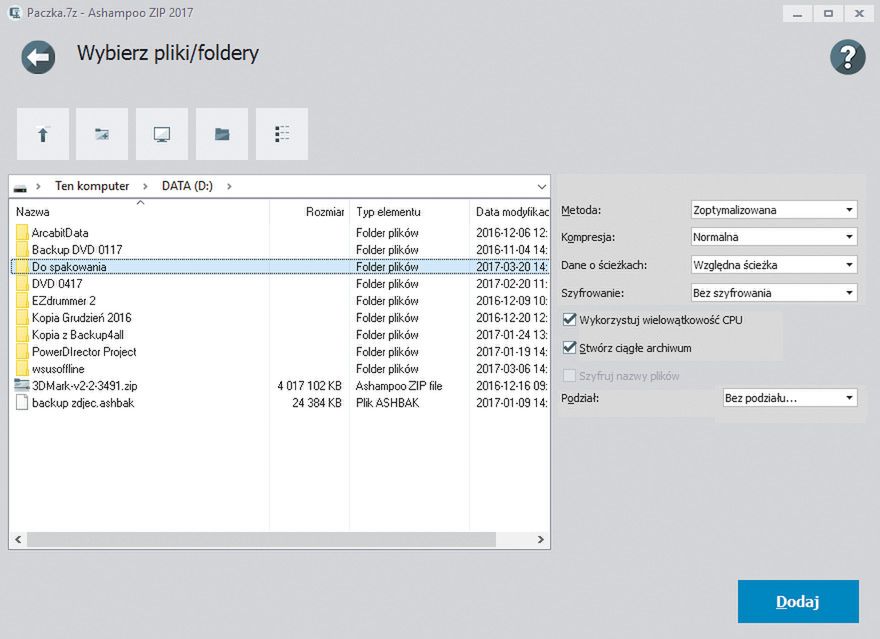Toggle Wykorzystuj wielowątkowość CPU checkbox
The width and height of the screenshot is (880, 639).
click(x=569, y=320)
